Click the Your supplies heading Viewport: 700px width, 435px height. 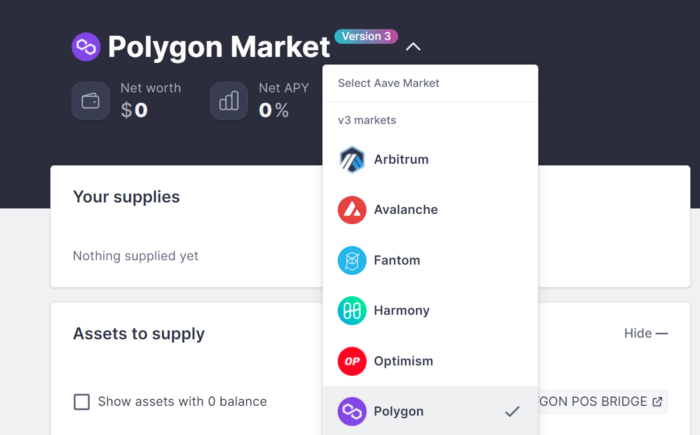[126, 197]
